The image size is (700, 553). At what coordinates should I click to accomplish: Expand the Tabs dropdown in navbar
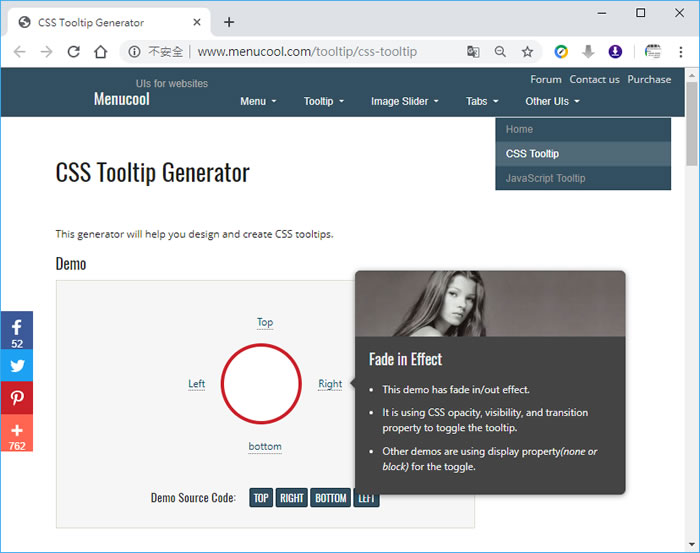tap(482, 101)
